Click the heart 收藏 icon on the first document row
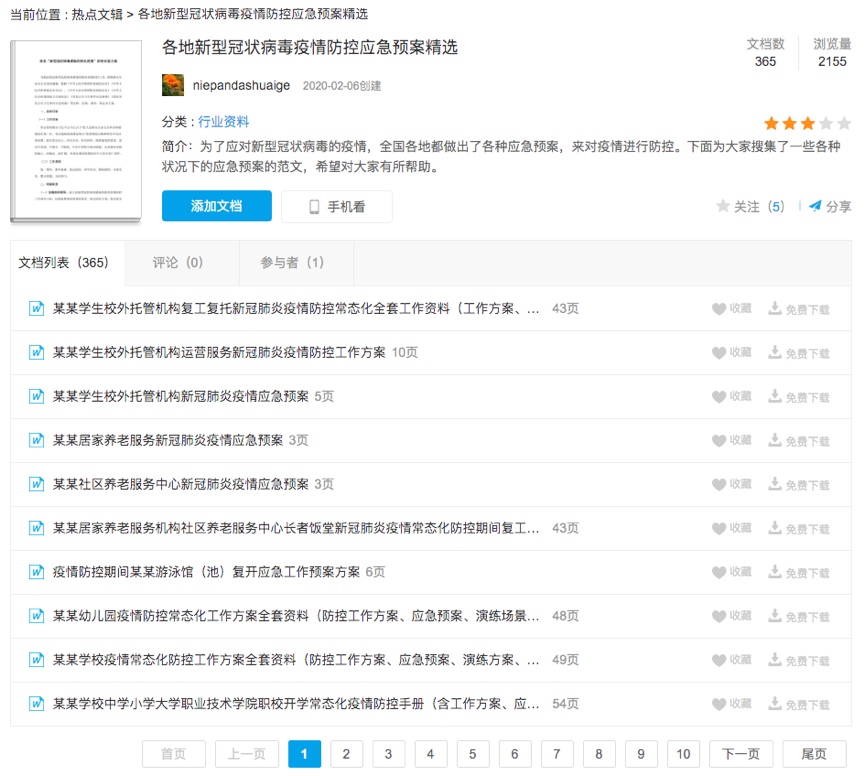The image size is (865, 776). (x=718, y=308)
